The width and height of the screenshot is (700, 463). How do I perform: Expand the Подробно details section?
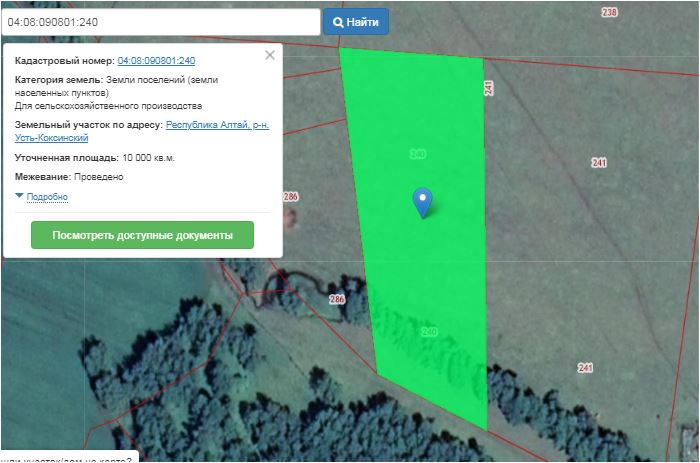[x=47, y=197]
